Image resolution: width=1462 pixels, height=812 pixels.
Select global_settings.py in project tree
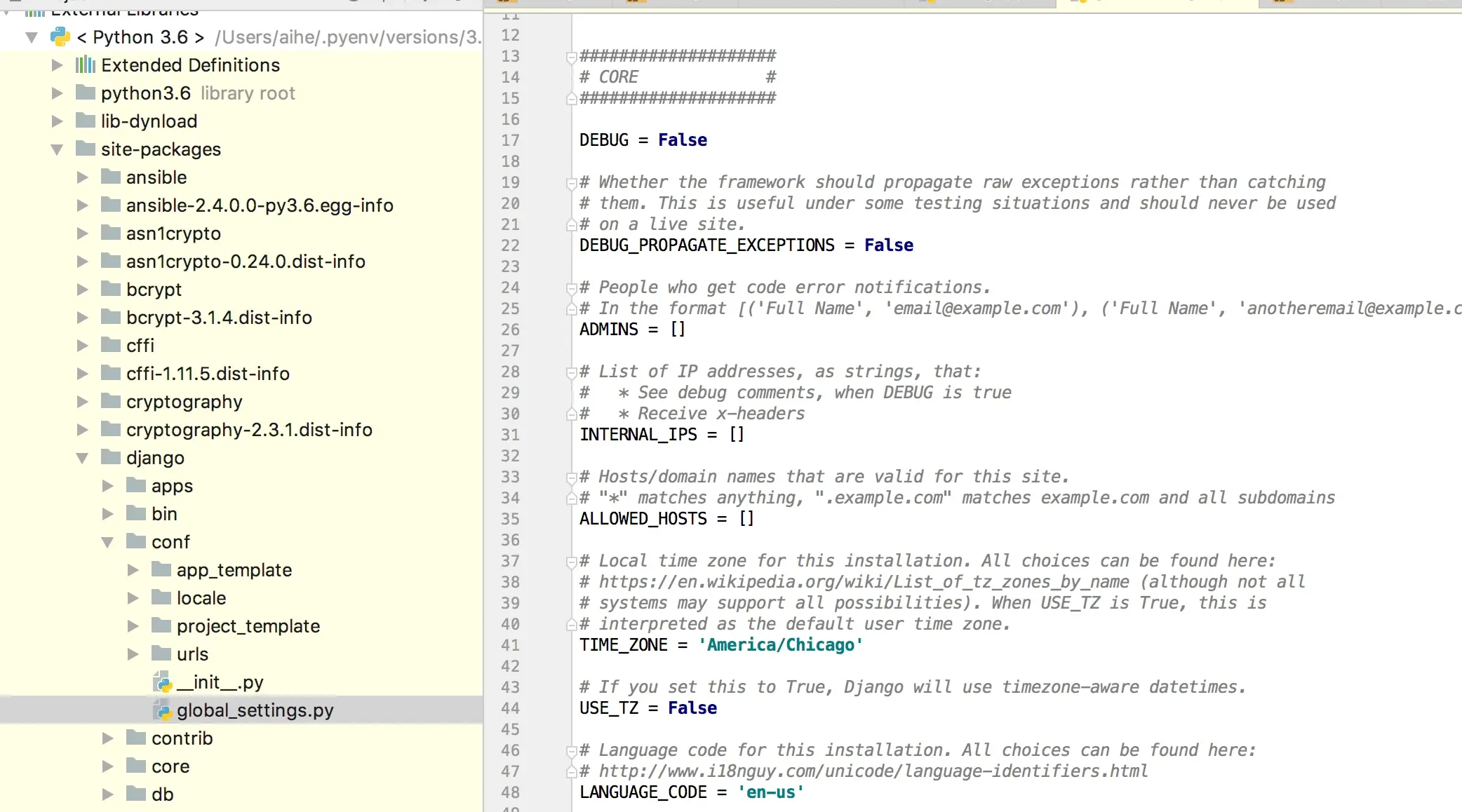(255, 710)
